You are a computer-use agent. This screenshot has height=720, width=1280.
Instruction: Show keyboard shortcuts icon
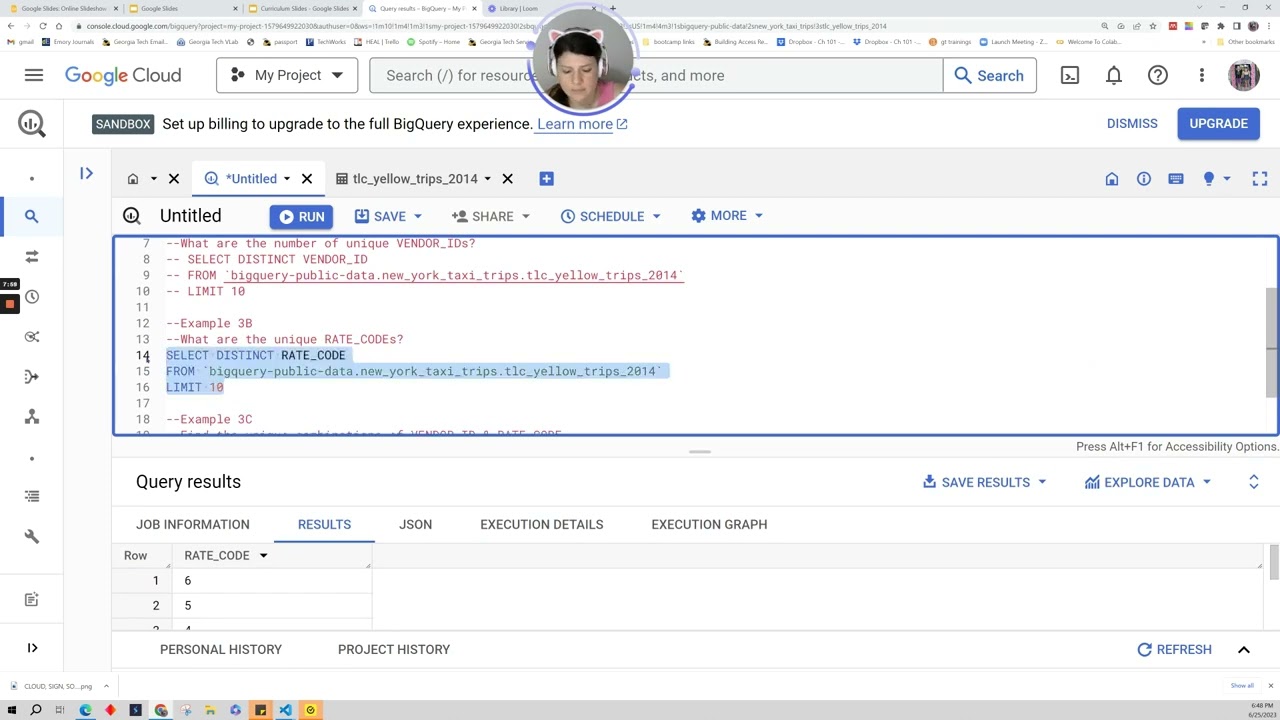coord(1176,179)
